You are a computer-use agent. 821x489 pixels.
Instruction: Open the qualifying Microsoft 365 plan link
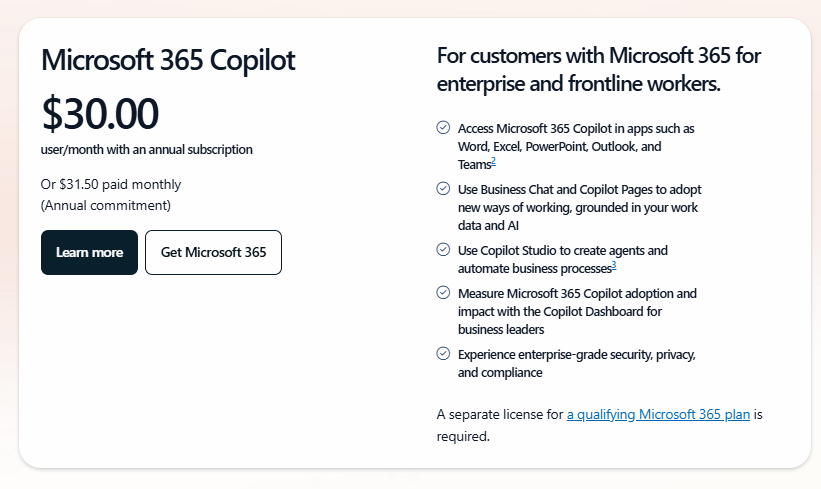coord(658,414)
